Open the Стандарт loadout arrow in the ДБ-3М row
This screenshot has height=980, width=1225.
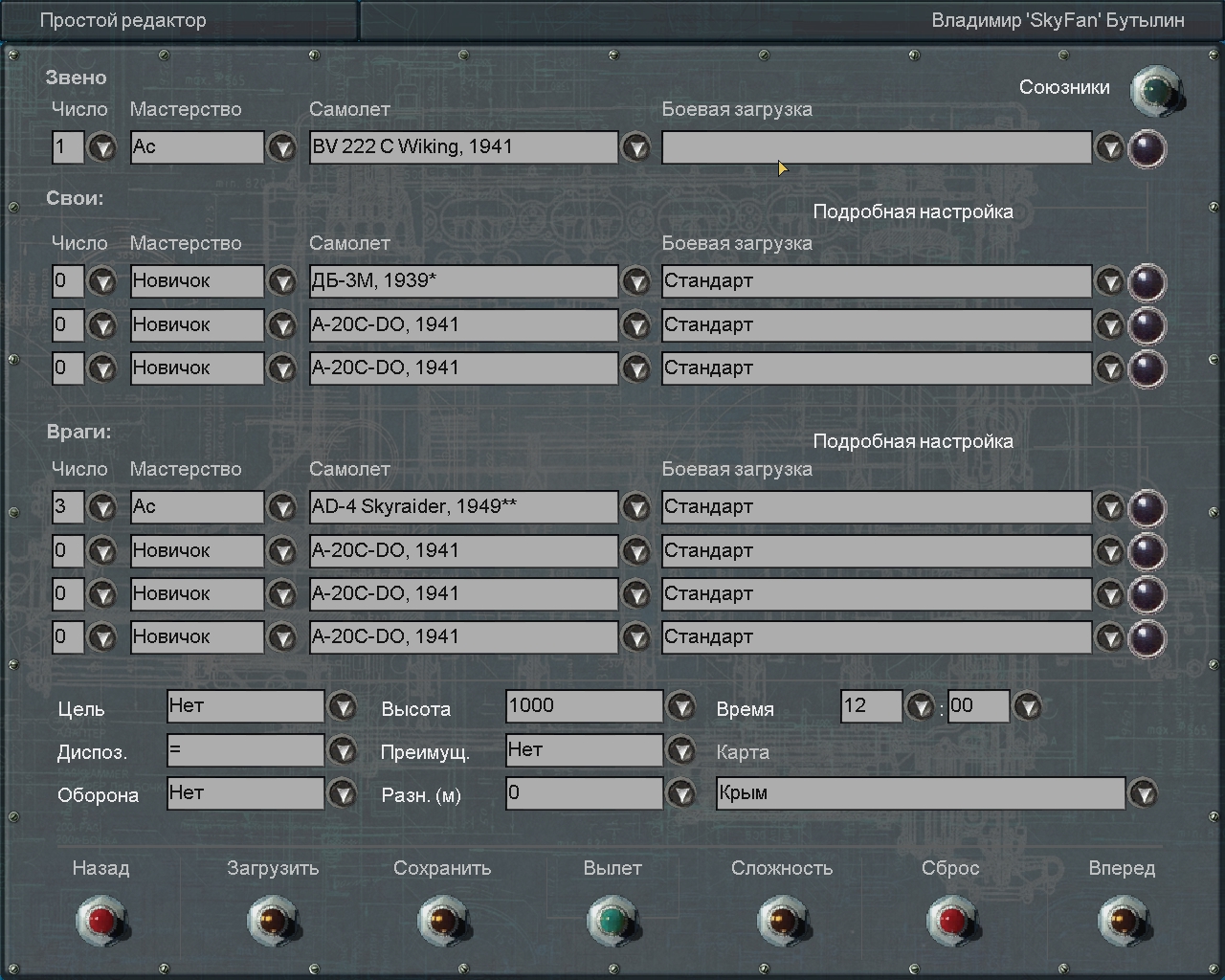[1109, 282]
